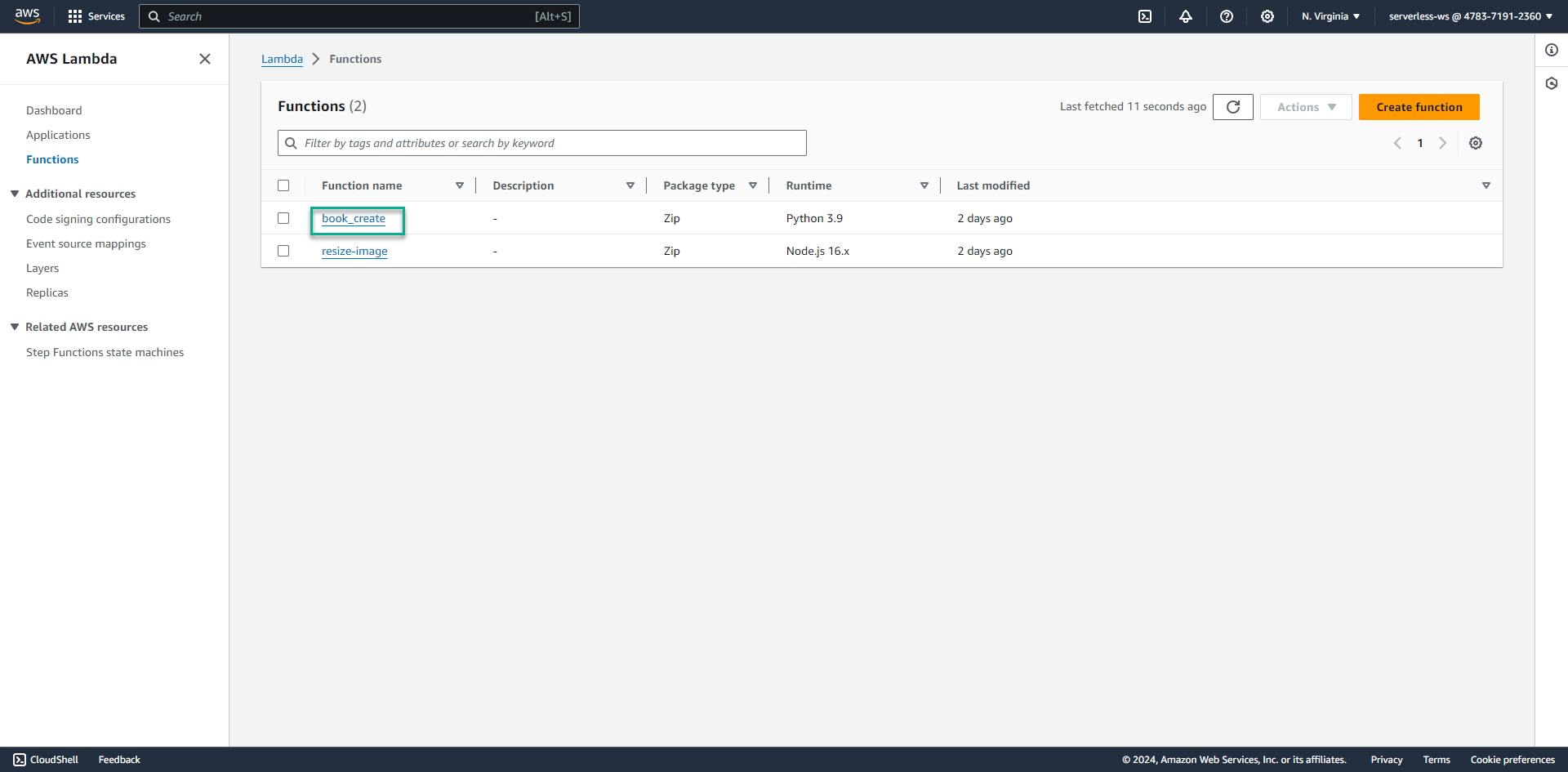The image size is (1568, 772).
Task: Select all functions checkbox
Action: click(x=283, y=185)
